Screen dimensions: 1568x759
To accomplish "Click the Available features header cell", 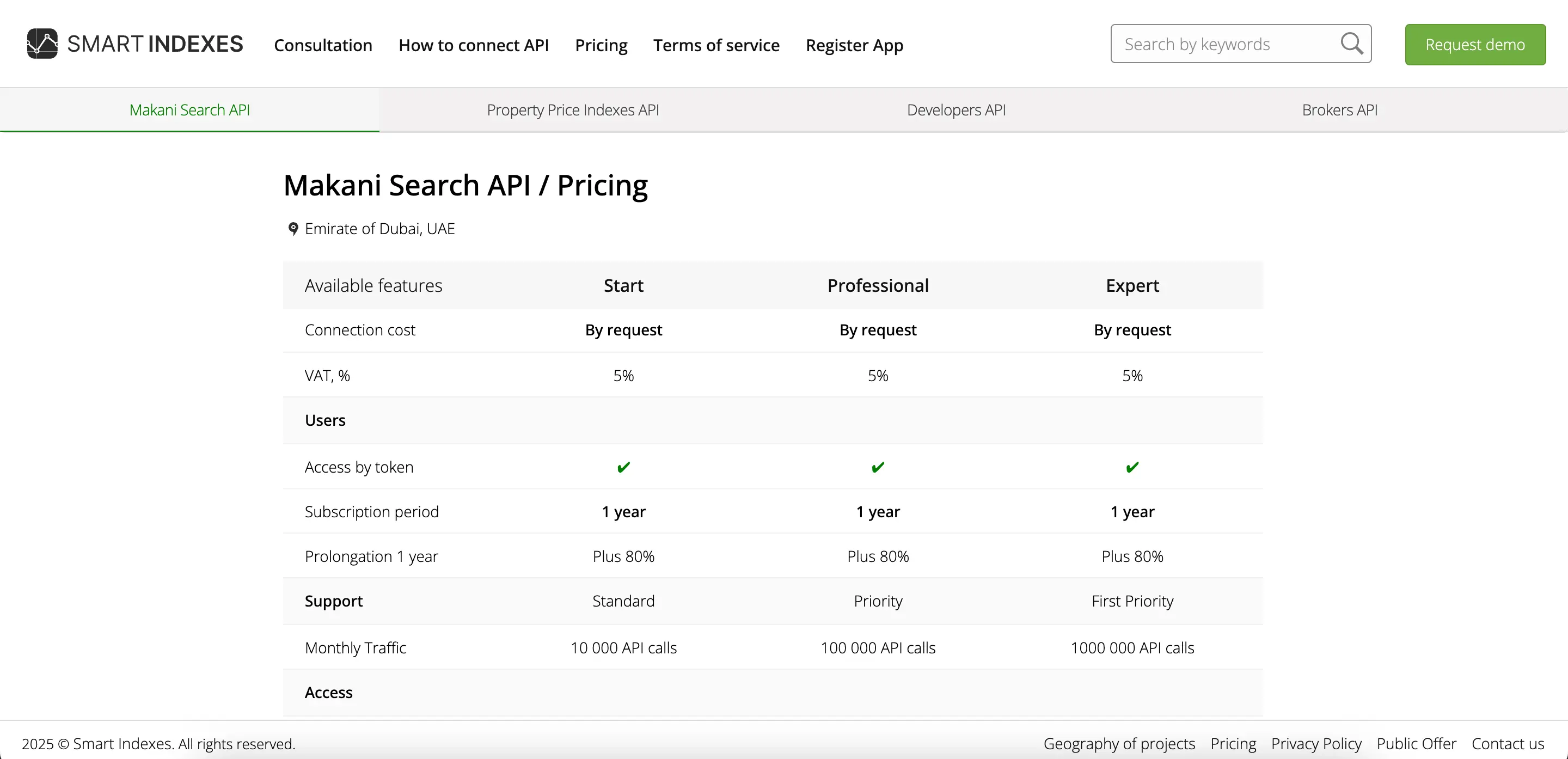I will (373, 285).
